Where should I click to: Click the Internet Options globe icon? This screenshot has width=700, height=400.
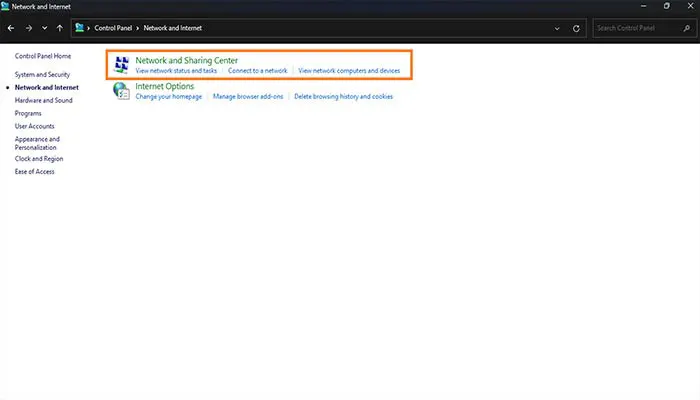point(121,91)
